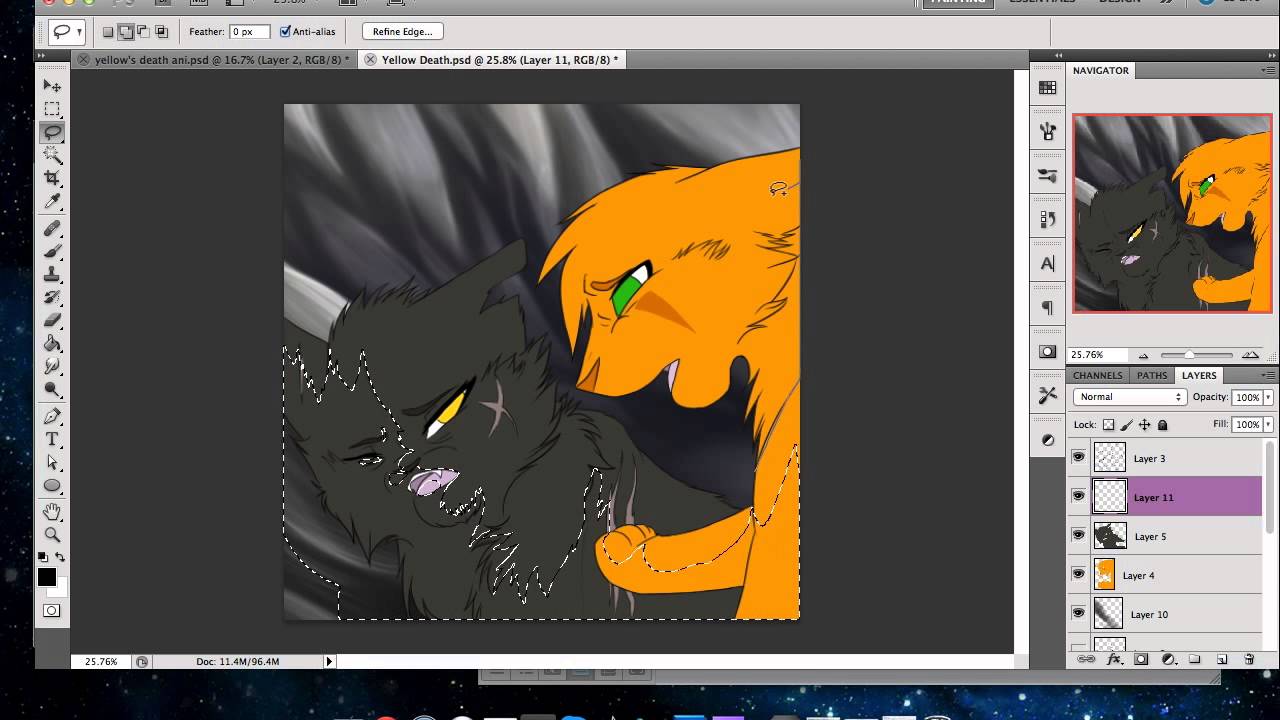Select the Hand tool
Image resolution: width=1280 pixels, height=720 pixels.
coord(52,512)
